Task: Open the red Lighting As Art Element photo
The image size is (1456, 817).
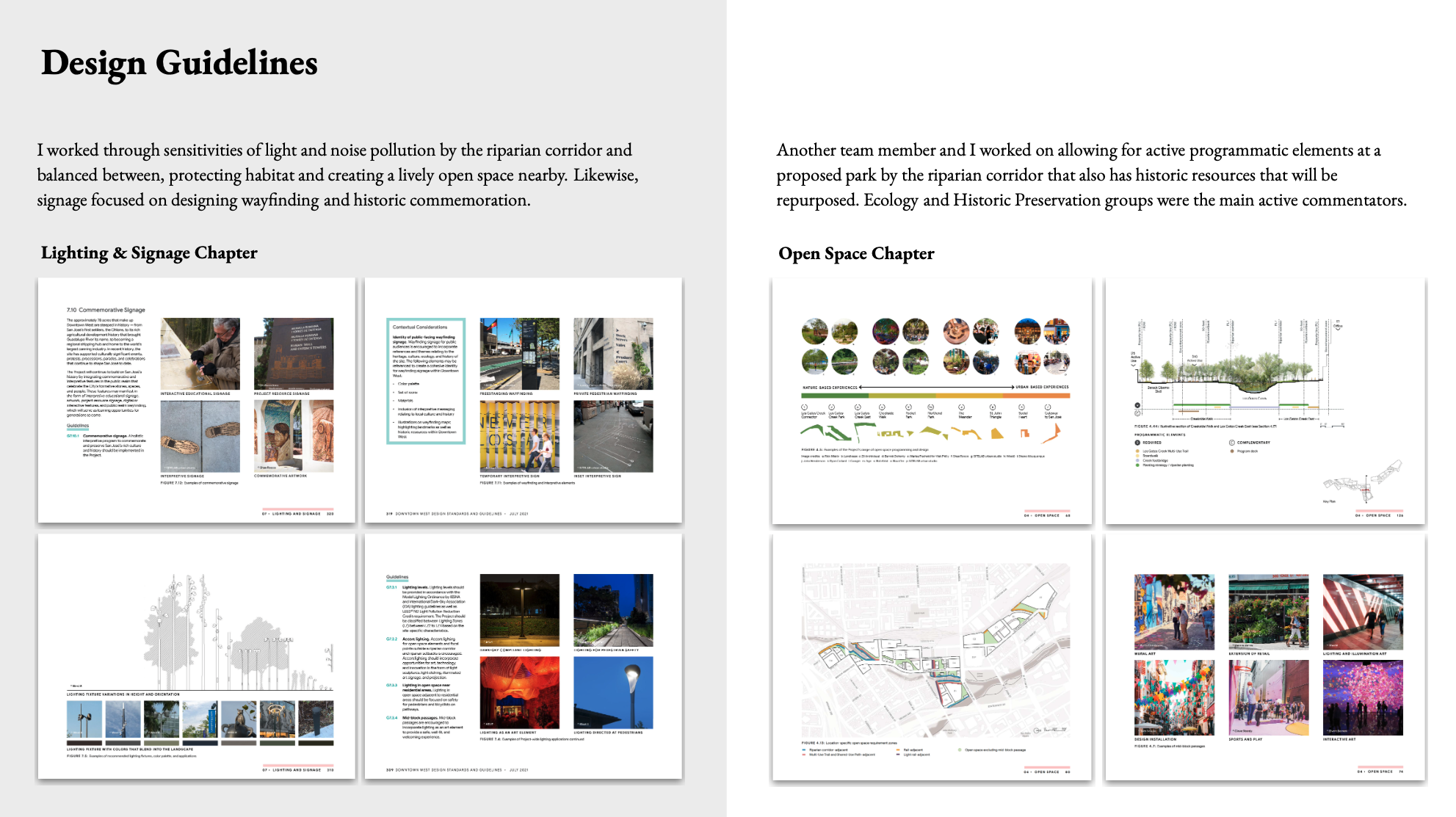Action: [519, 692]
